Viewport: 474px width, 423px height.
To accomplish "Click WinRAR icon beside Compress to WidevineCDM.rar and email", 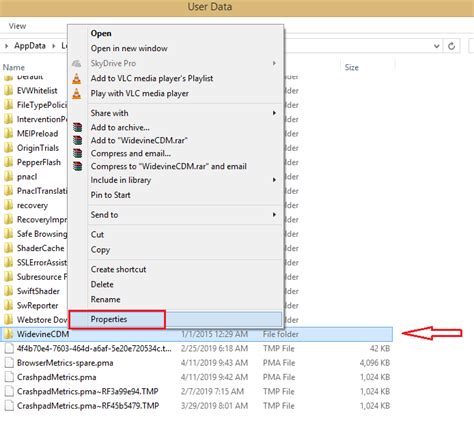I will point(78,166).
